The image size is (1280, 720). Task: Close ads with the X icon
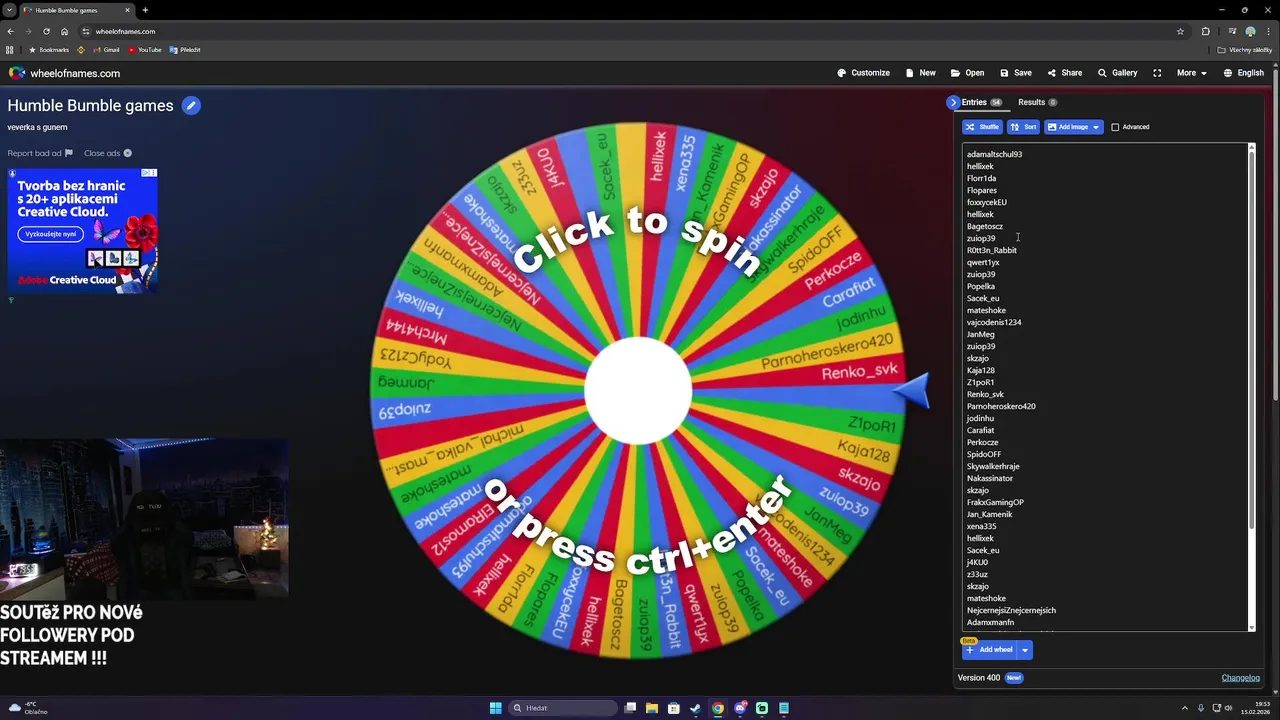point(127,153)
